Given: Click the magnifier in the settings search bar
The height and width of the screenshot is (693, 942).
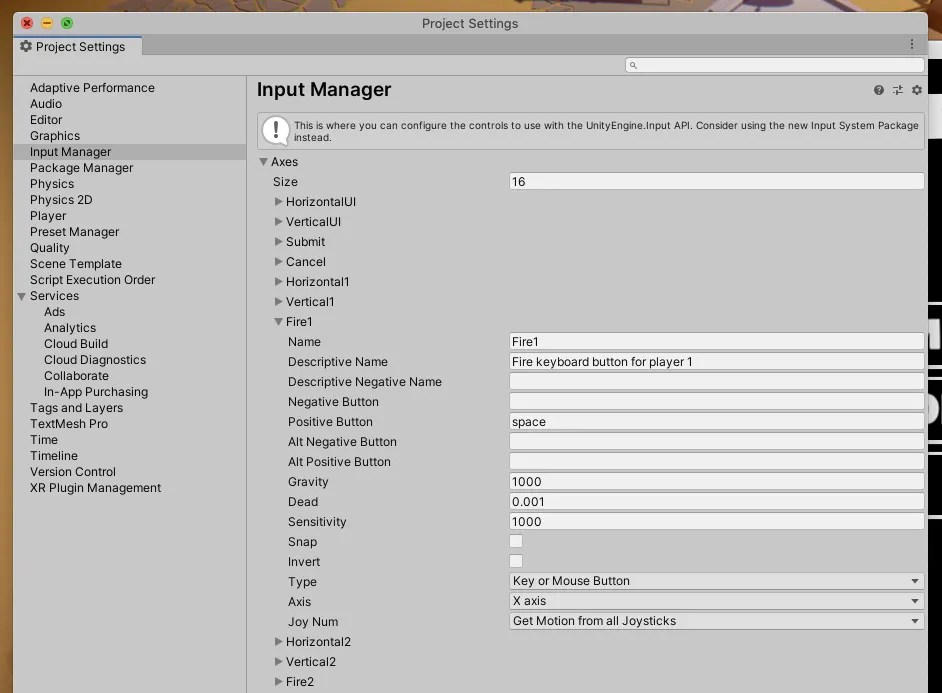Looking at the screenshot, I should tap(633, 64).
